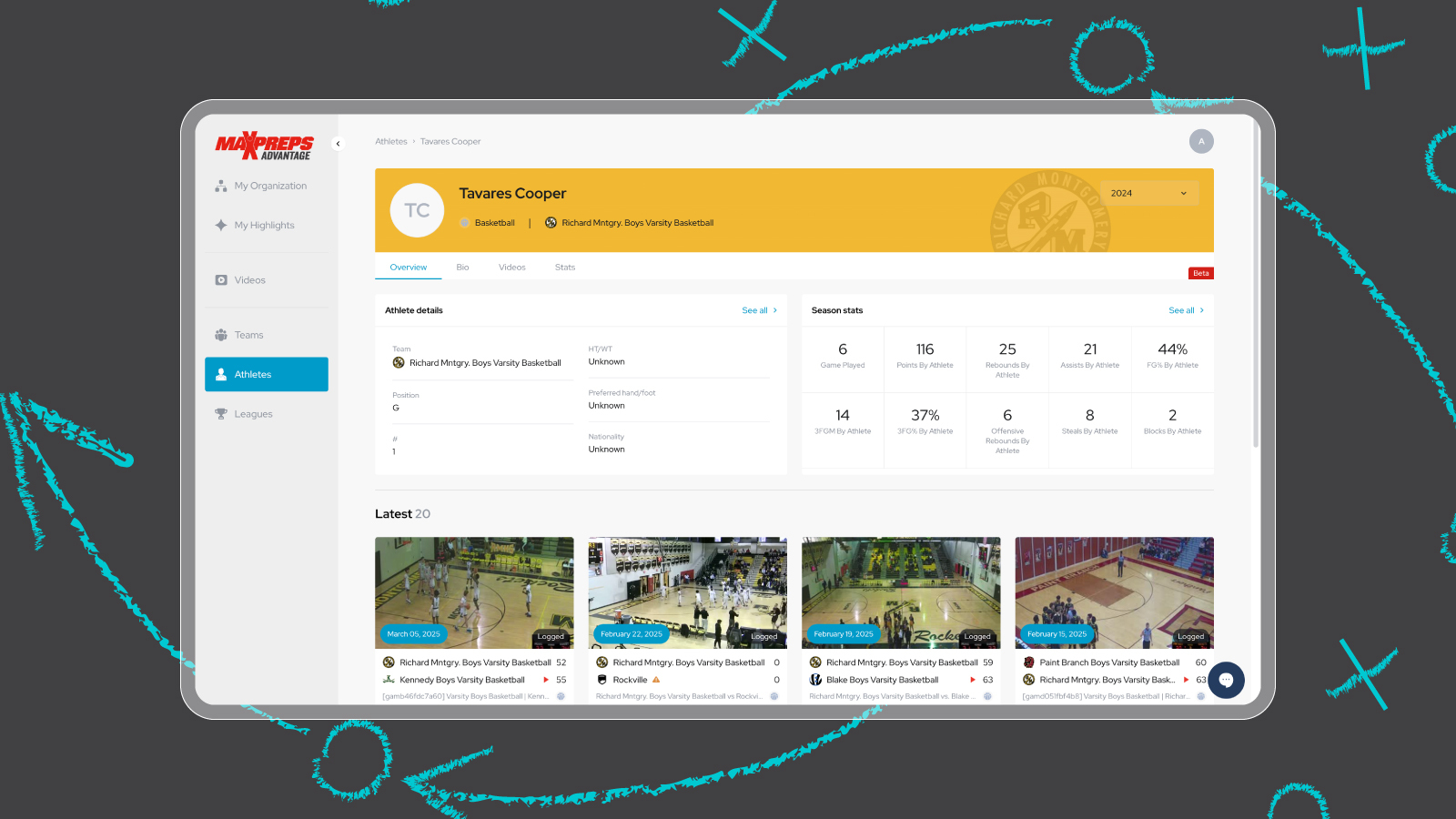Click the MaxPreps Advantage logo
1456x819 pixels.
coord(264,146)
